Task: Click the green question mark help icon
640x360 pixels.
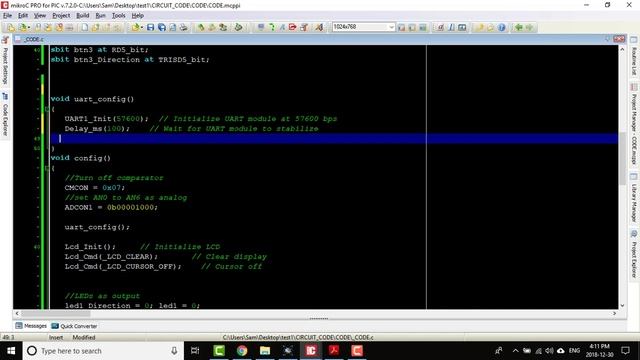Action: point(271,27)
